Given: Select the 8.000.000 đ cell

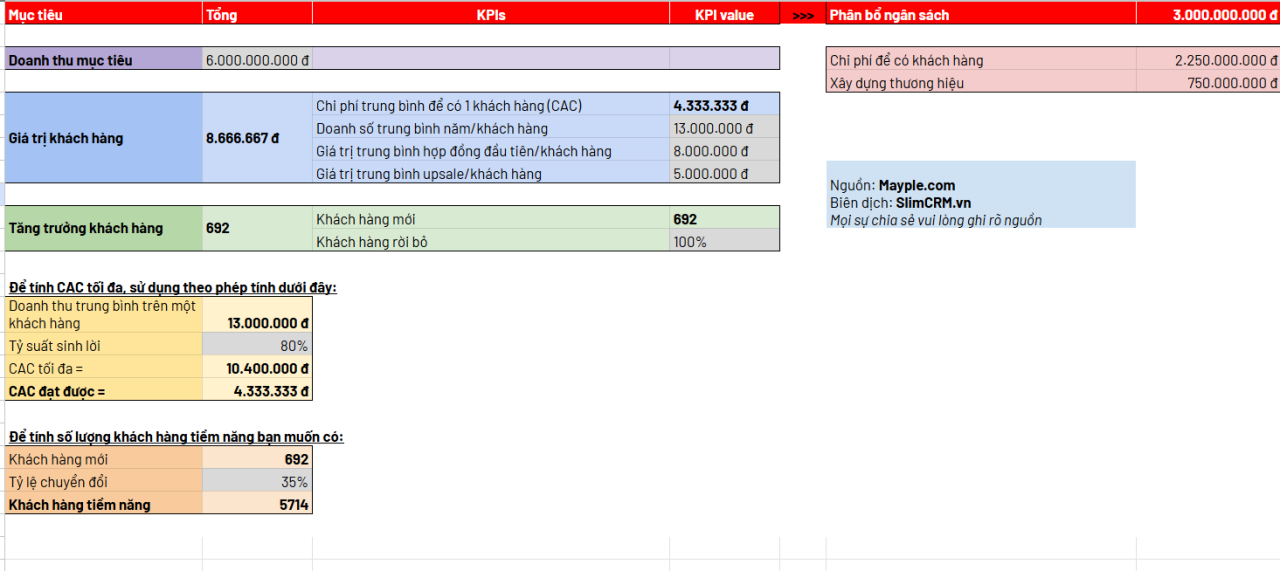Looking at the screenshot, I should [725, 150].
